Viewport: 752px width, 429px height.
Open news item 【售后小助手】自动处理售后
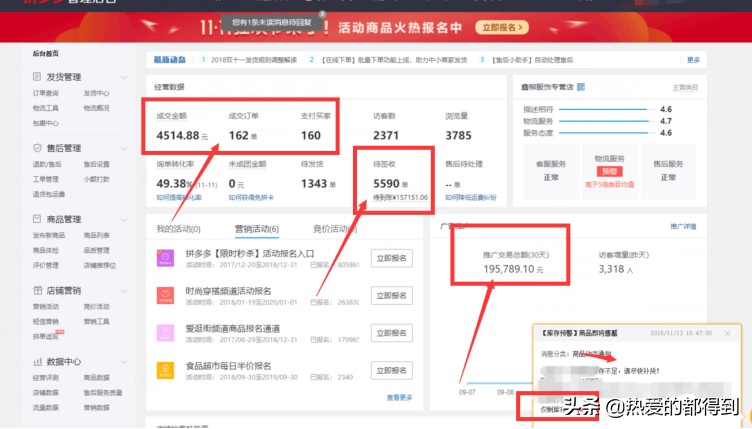[532, 60]
